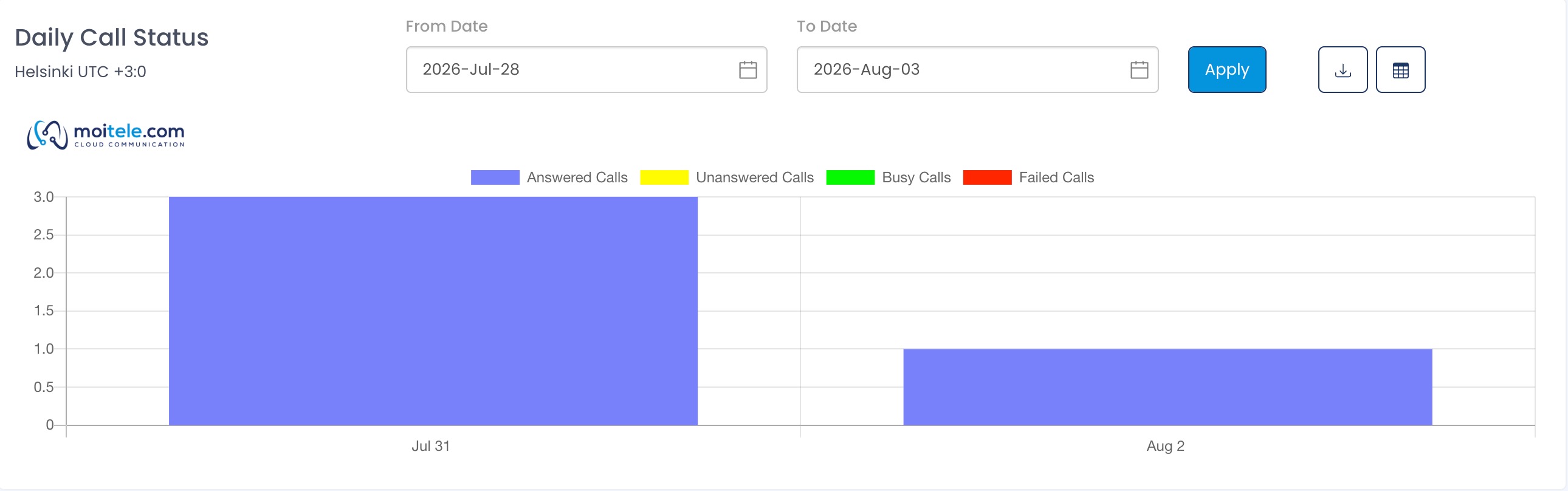Click the From Date field showing 2026-Jul-28
The image size is (1568, 491).
(x=586, y=69)
